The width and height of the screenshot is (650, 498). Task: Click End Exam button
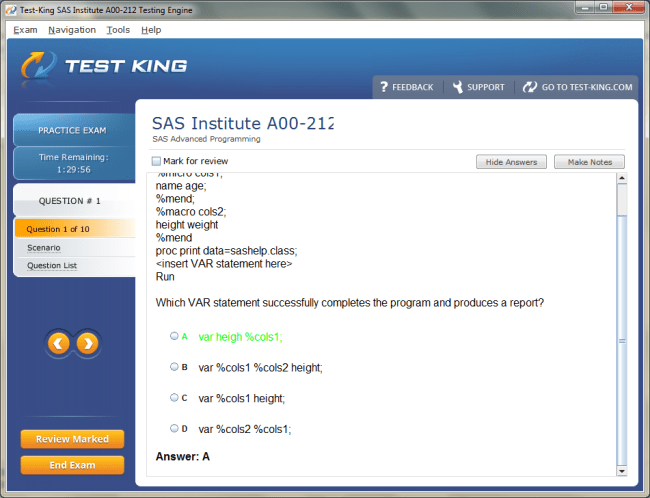72,465
